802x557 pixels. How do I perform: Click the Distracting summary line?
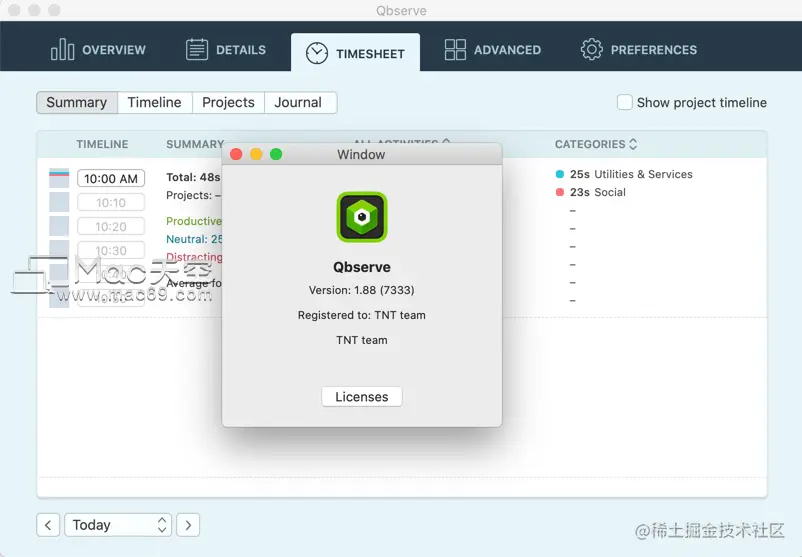[194, 257]
